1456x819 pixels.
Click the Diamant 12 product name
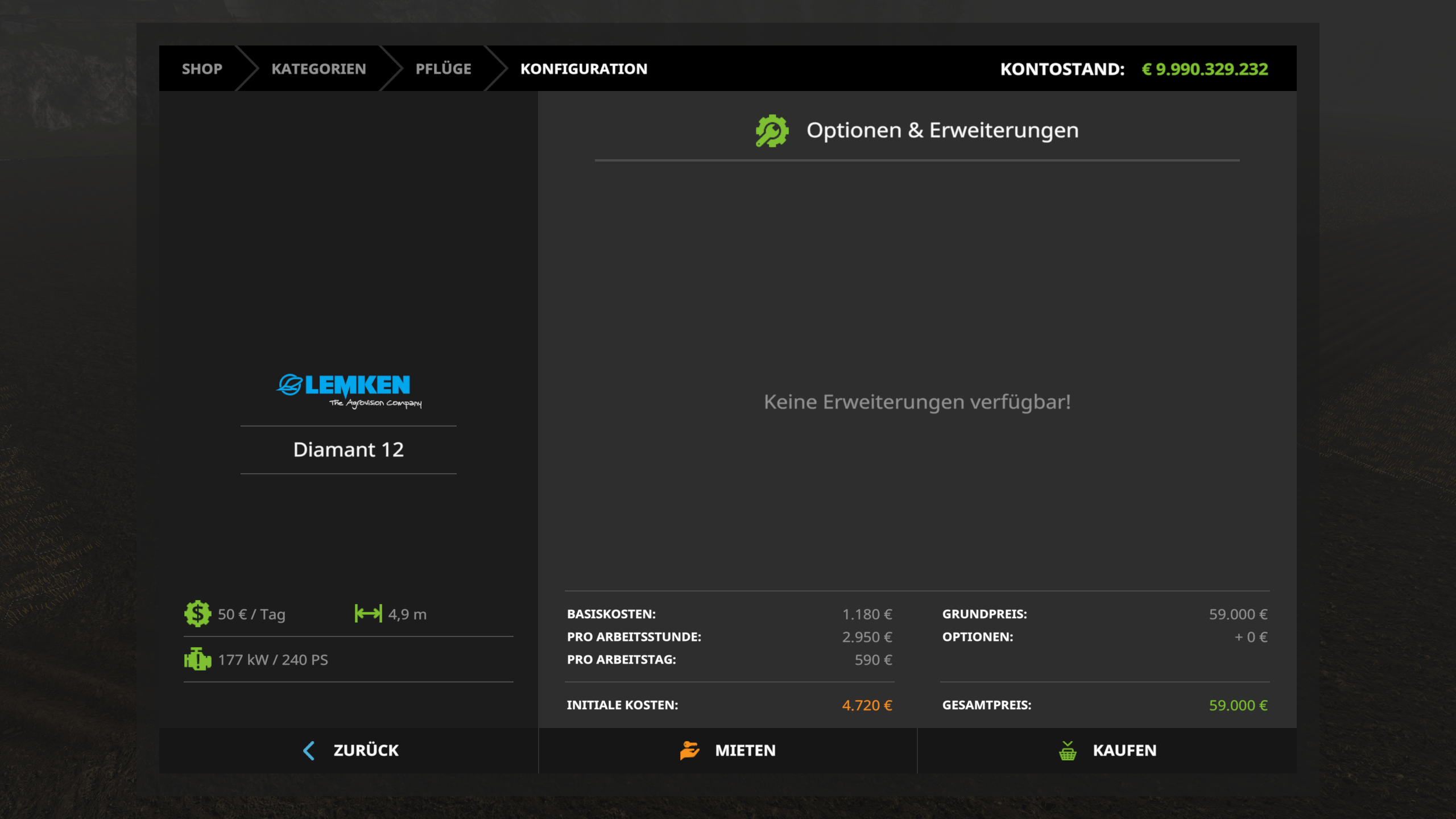[348, 449]
